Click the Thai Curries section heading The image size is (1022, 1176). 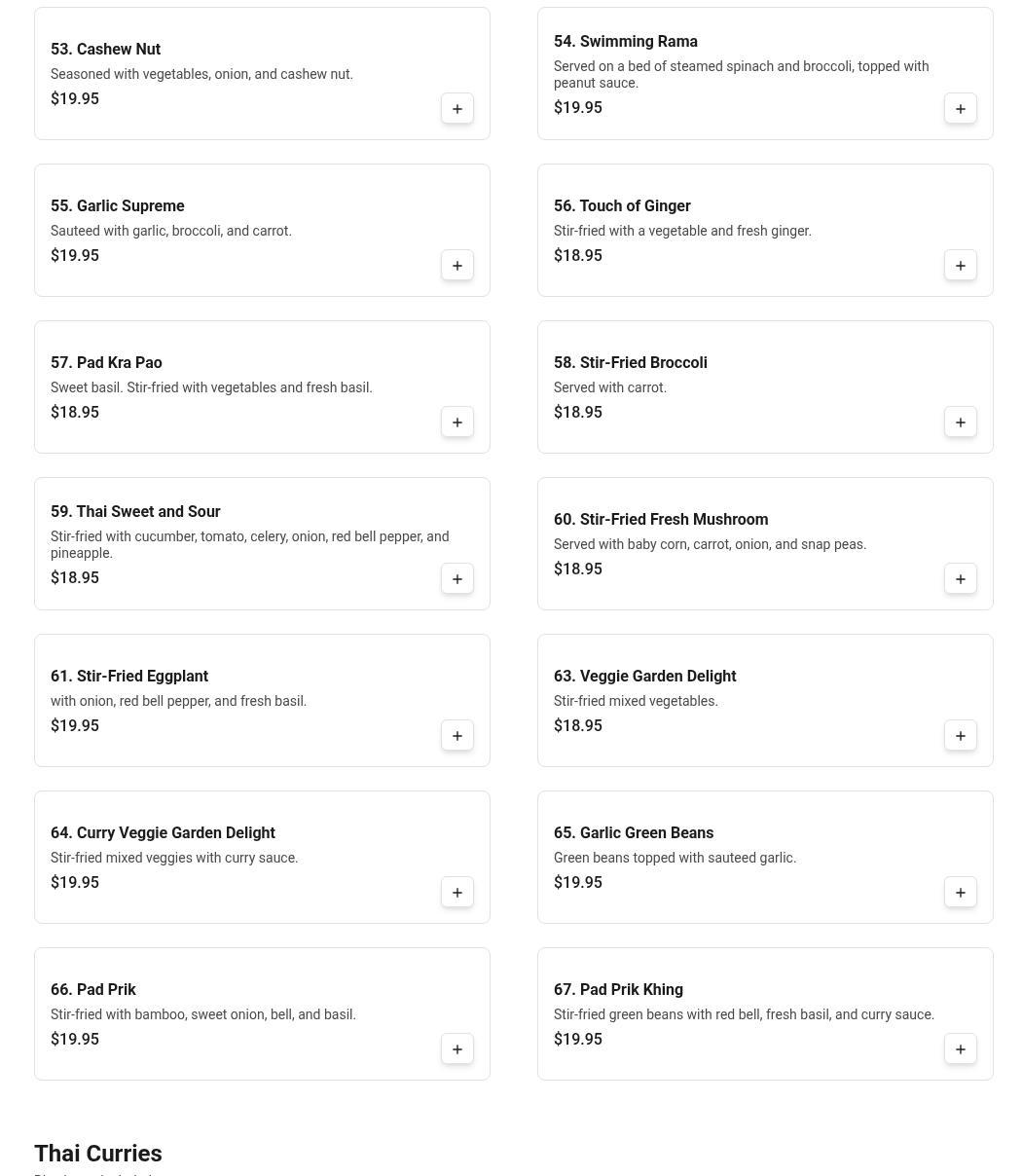pyautogui.click(x=98, y=1154)
